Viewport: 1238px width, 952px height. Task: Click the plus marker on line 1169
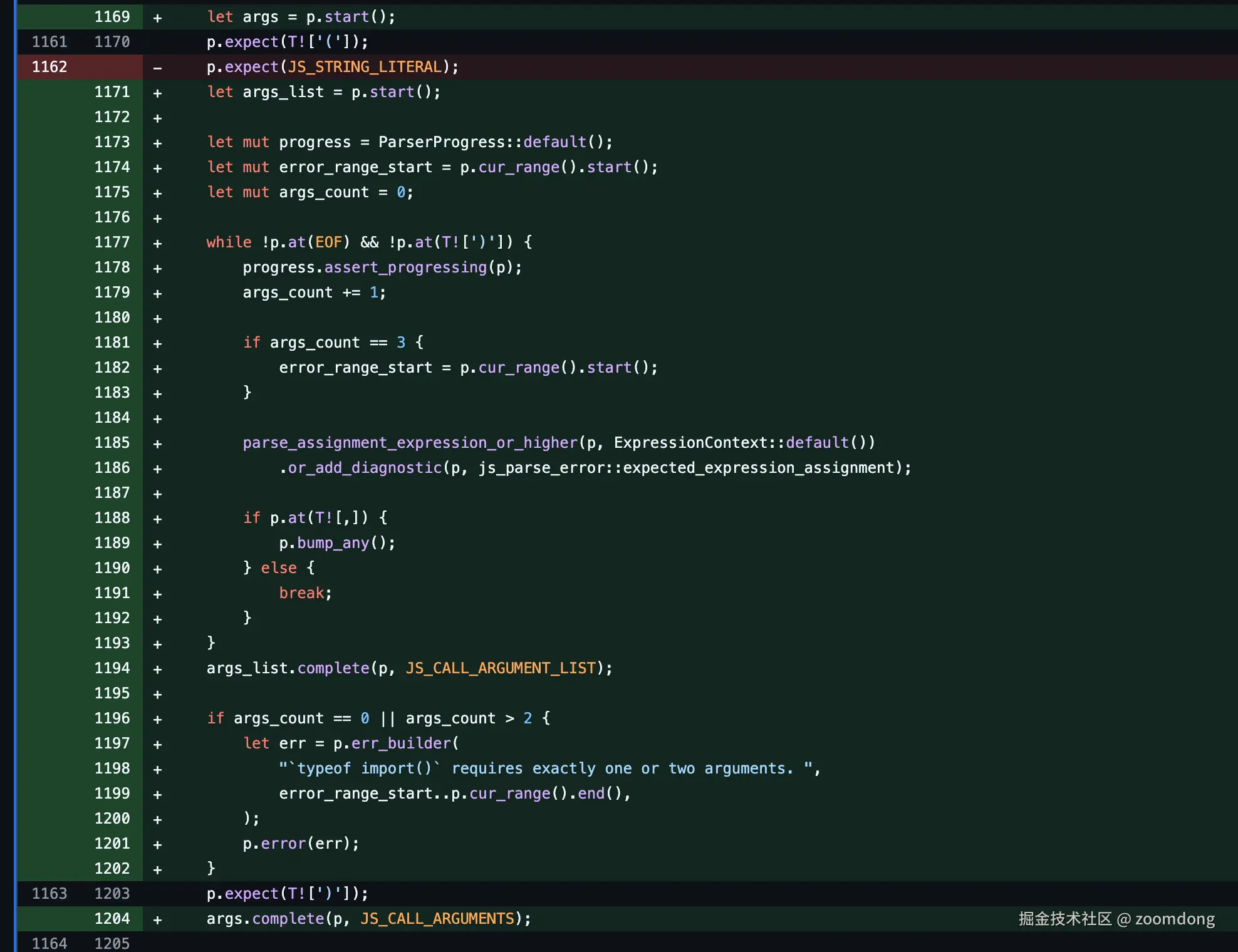(x=157, y=18)
